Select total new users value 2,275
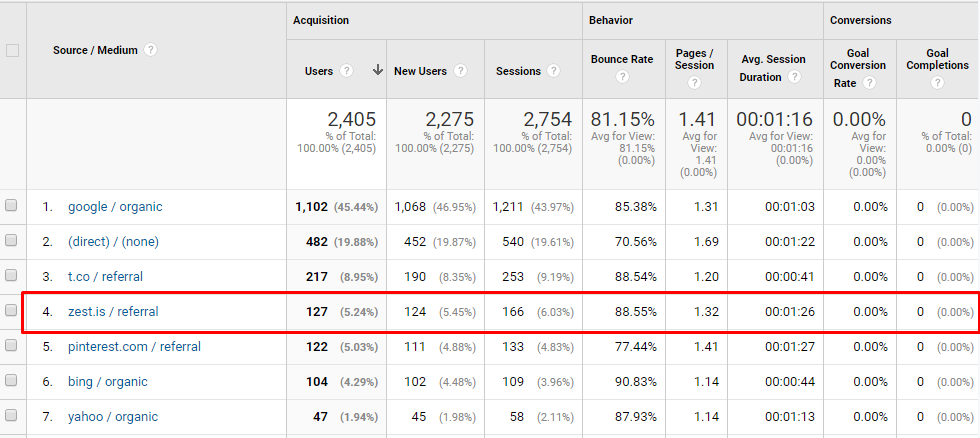Screen dimensions: 980x438 pos(449,119)
